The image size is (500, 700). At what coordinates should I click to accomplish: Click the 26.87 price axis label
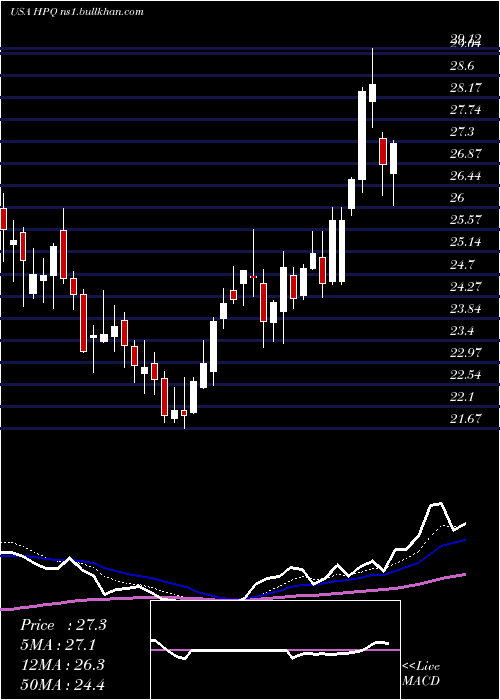pyautogui.click(x=466, y=154)
